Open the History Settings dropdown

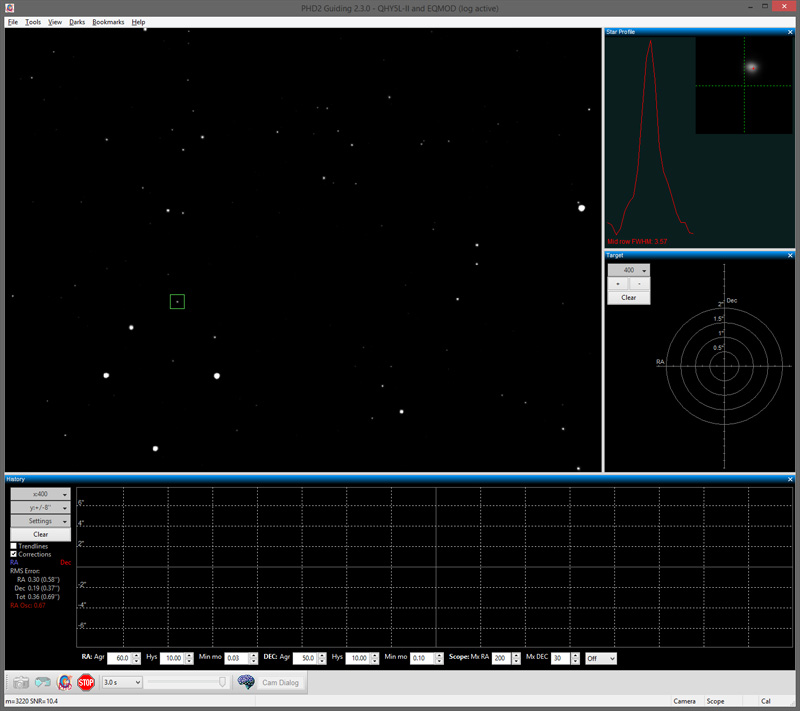click(40, 521)
